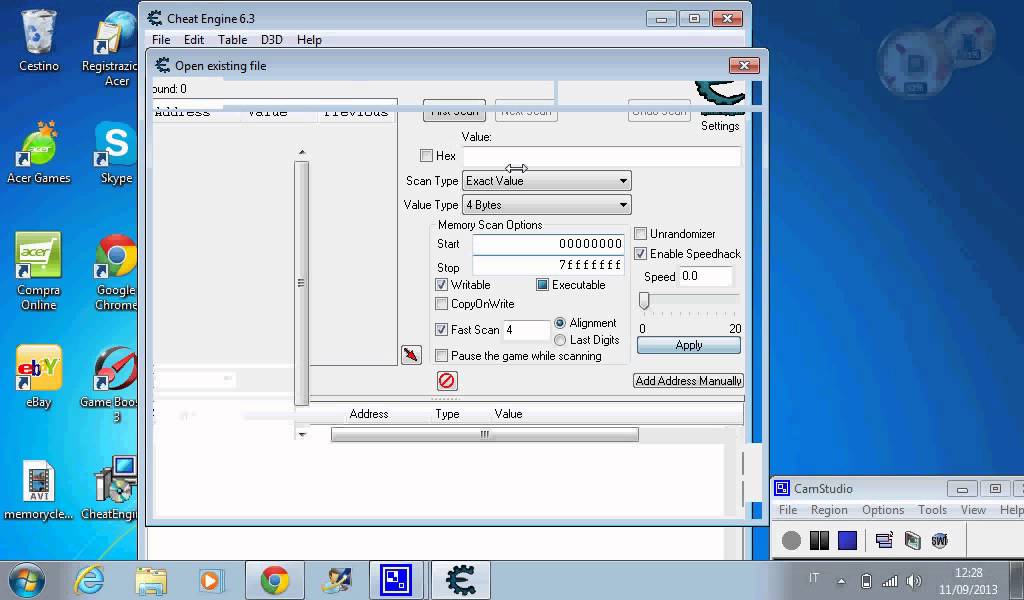Click the CamStudio stop button
1024x600 pixels.
[847, 541]
